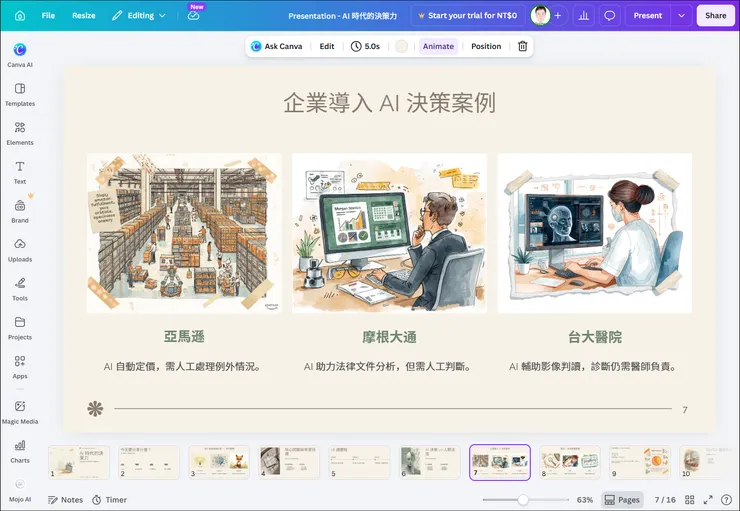
Task: Click the Share button
Action: click(x=715, y=16)
